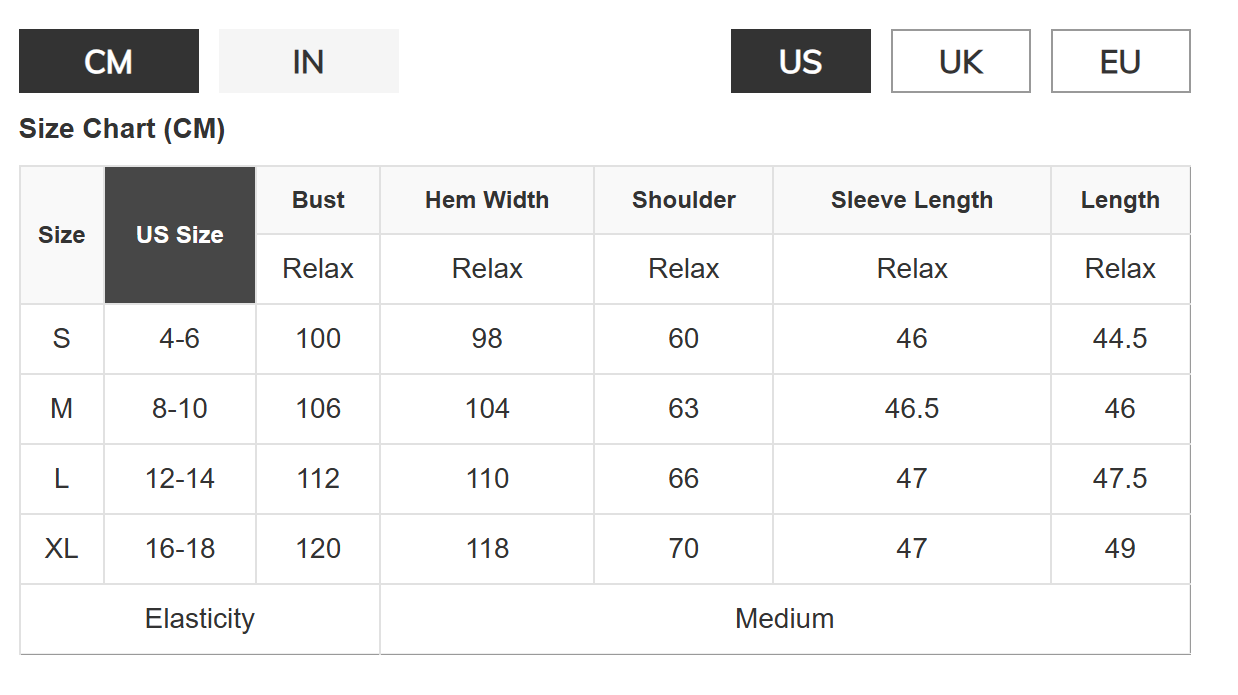Select the M size row label
The width and height of the screenshot is (1238, 695).
click(62, 409)
